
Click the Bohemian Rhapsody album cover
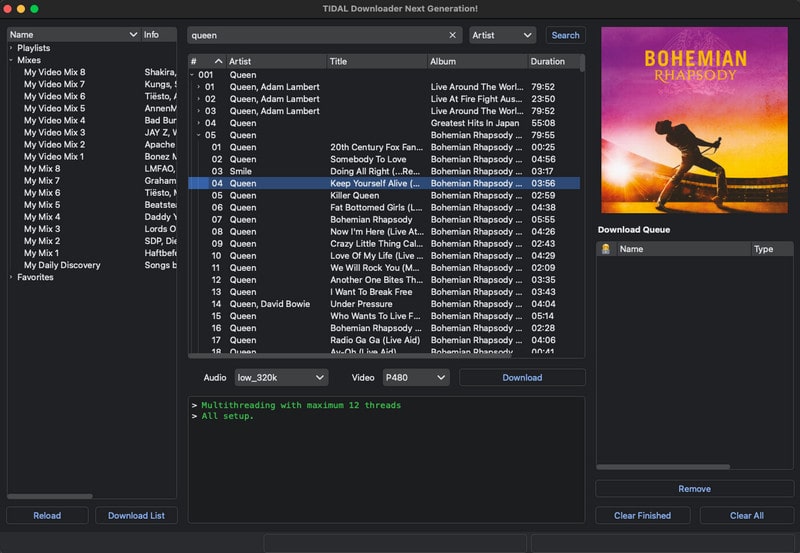point(696,120)
